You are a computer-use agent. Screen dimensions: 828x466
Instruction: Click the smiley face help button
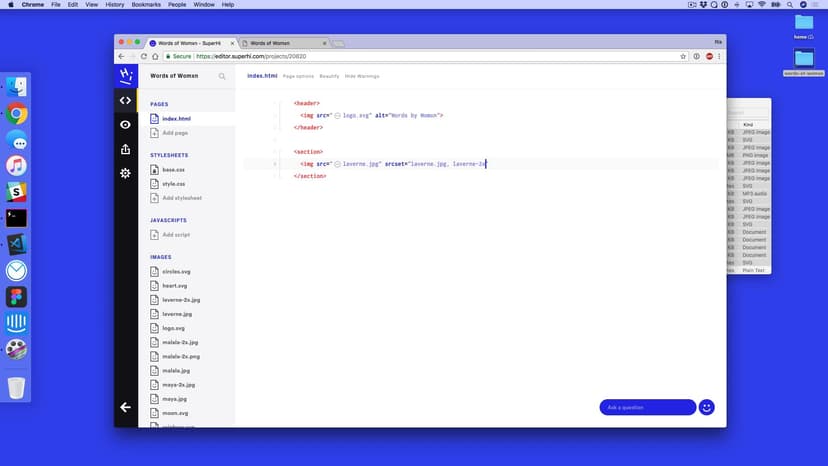pyautogui.click(x=706, y=407)
